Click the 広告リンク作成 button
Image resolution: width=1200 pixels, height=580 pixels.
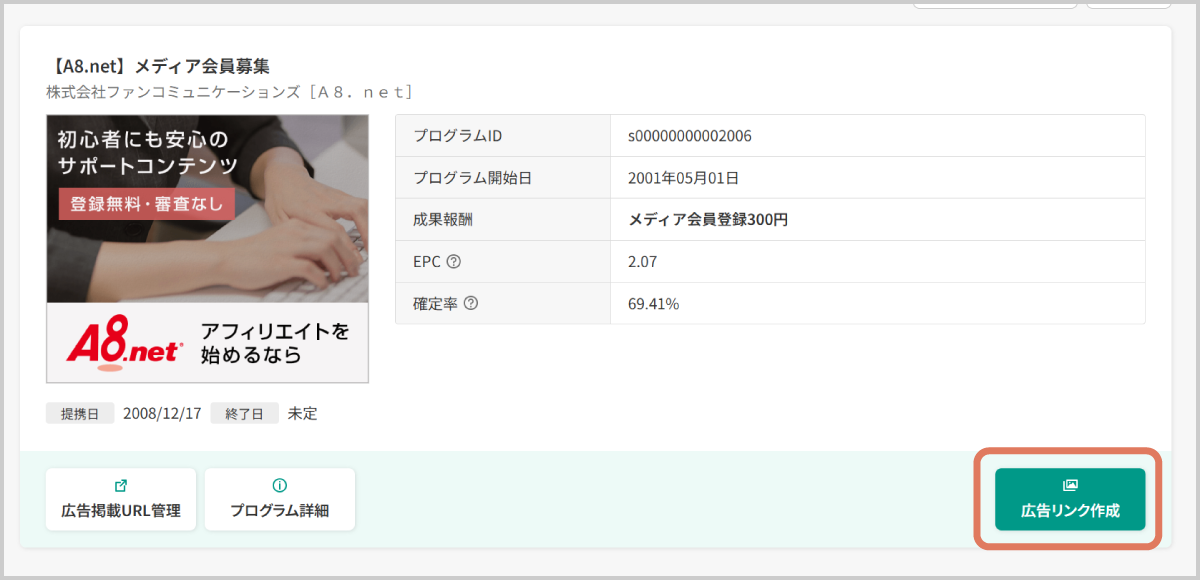[x=1069, y=499]
